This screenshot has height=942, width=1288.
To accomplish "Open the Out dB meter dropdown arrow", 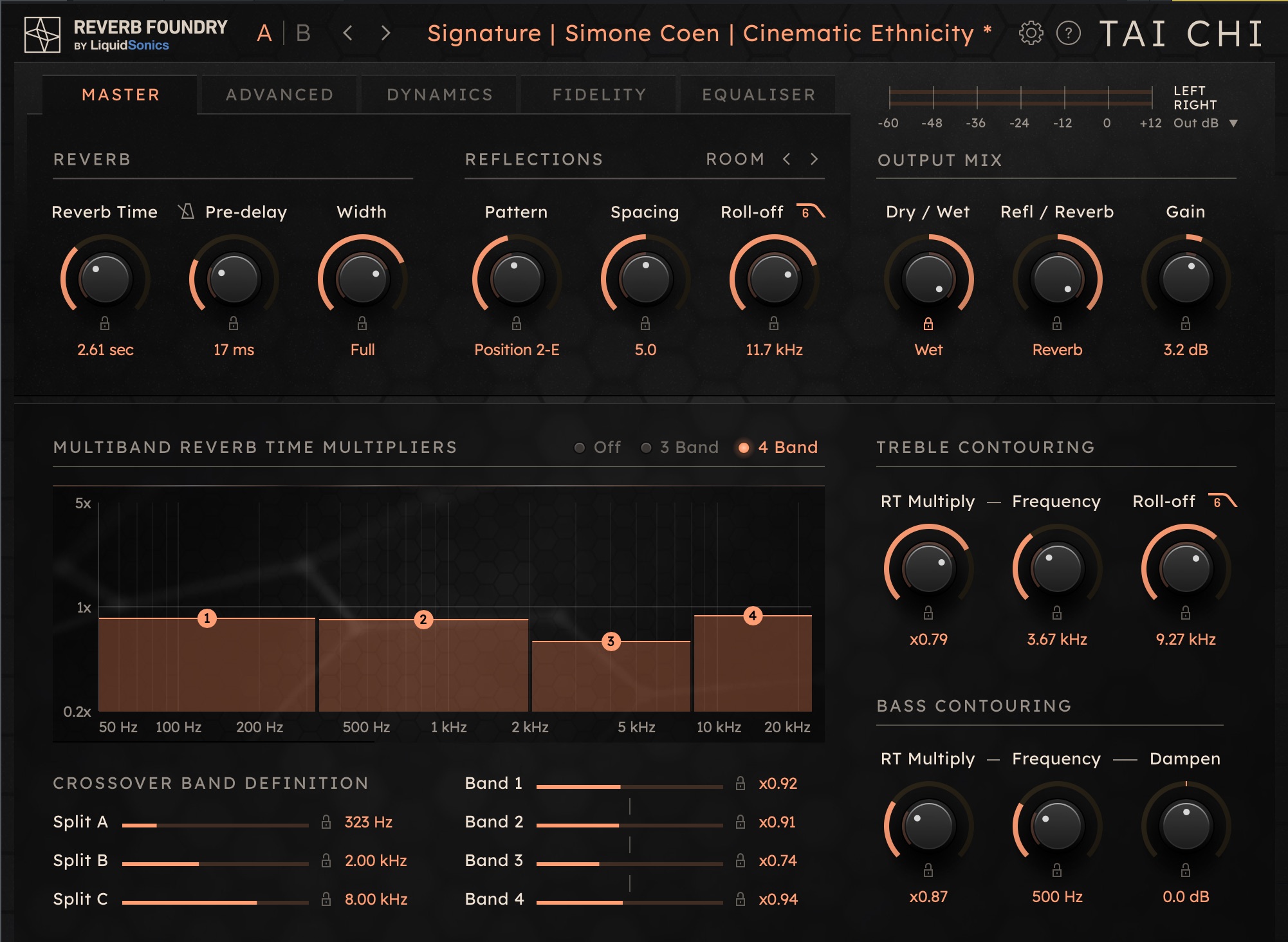I will click(x=1233, y=123).
